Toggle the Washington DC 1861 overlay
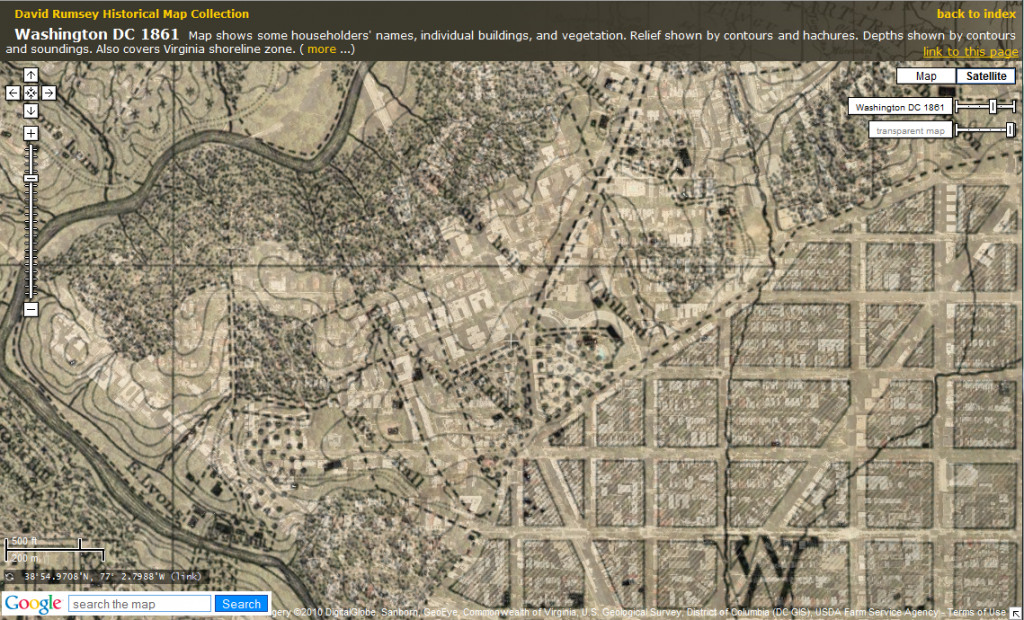The width and height of the screenshot is (1024, 620). tap(900, 107)
